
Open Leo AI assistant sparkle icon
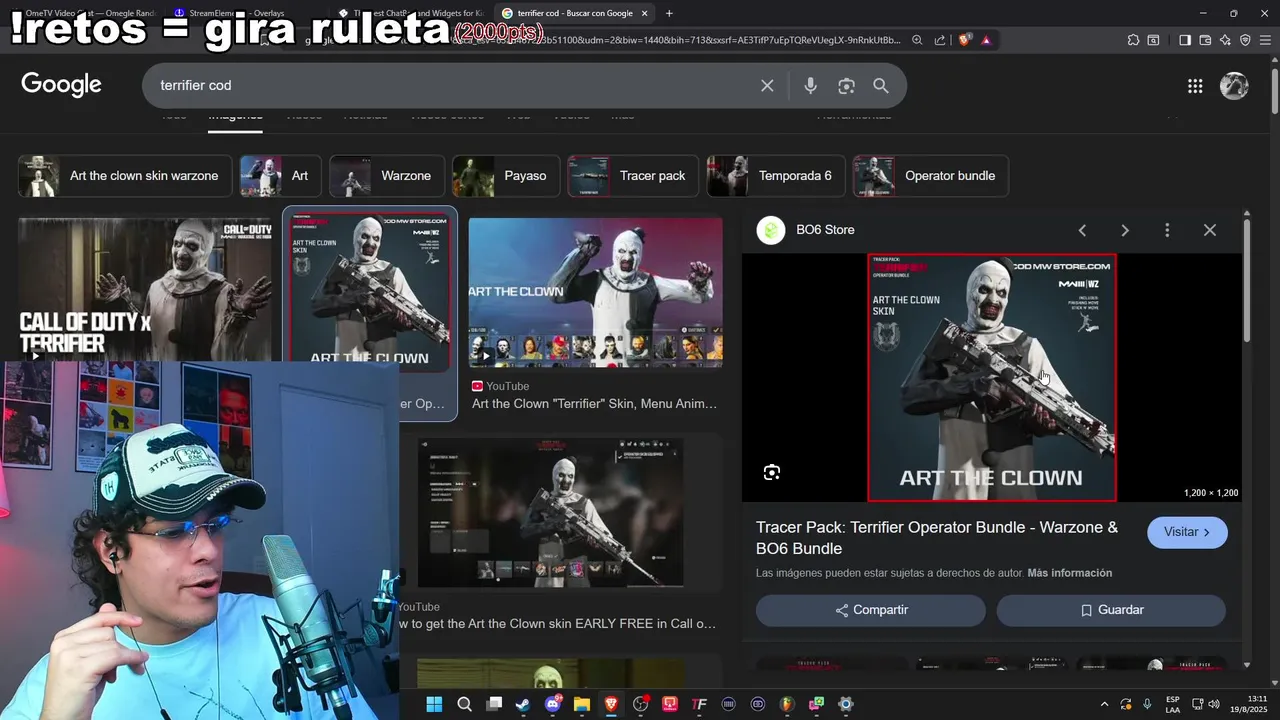[1225, 40]
